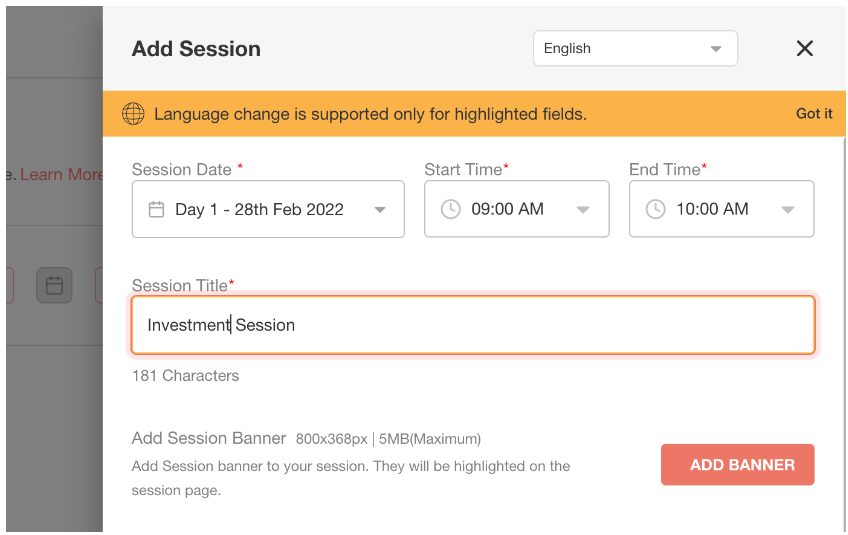Click the globe icon in the language banner
848x535 pixels.
(133, 114)
